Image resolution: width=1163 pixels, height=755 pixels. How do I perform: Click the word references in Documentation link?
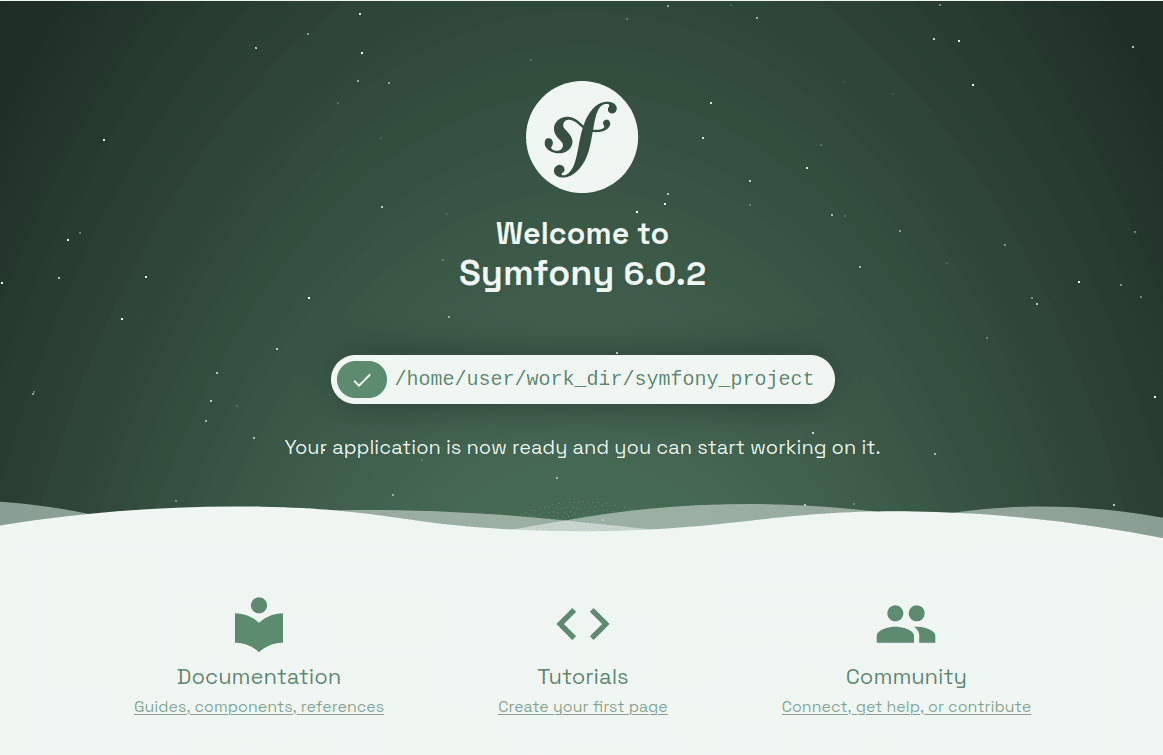click(x=342, y=707)
